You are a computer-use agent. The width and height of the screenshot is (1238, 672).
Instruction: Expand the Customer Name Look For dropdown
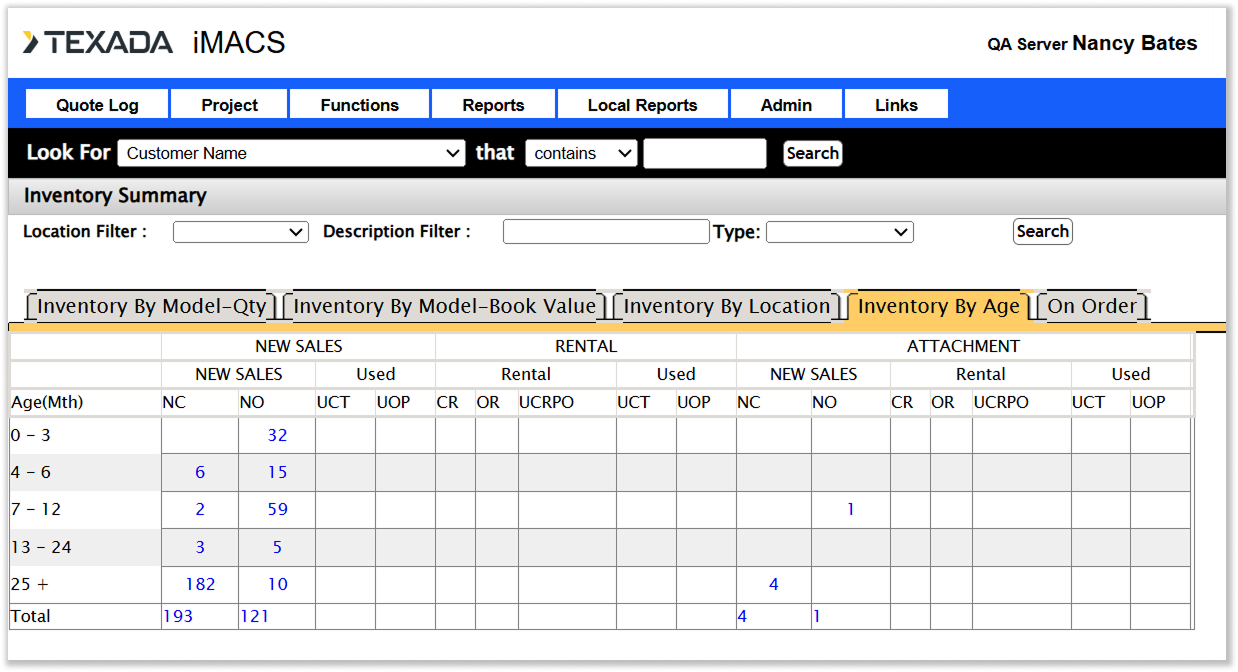pos(291,153)
